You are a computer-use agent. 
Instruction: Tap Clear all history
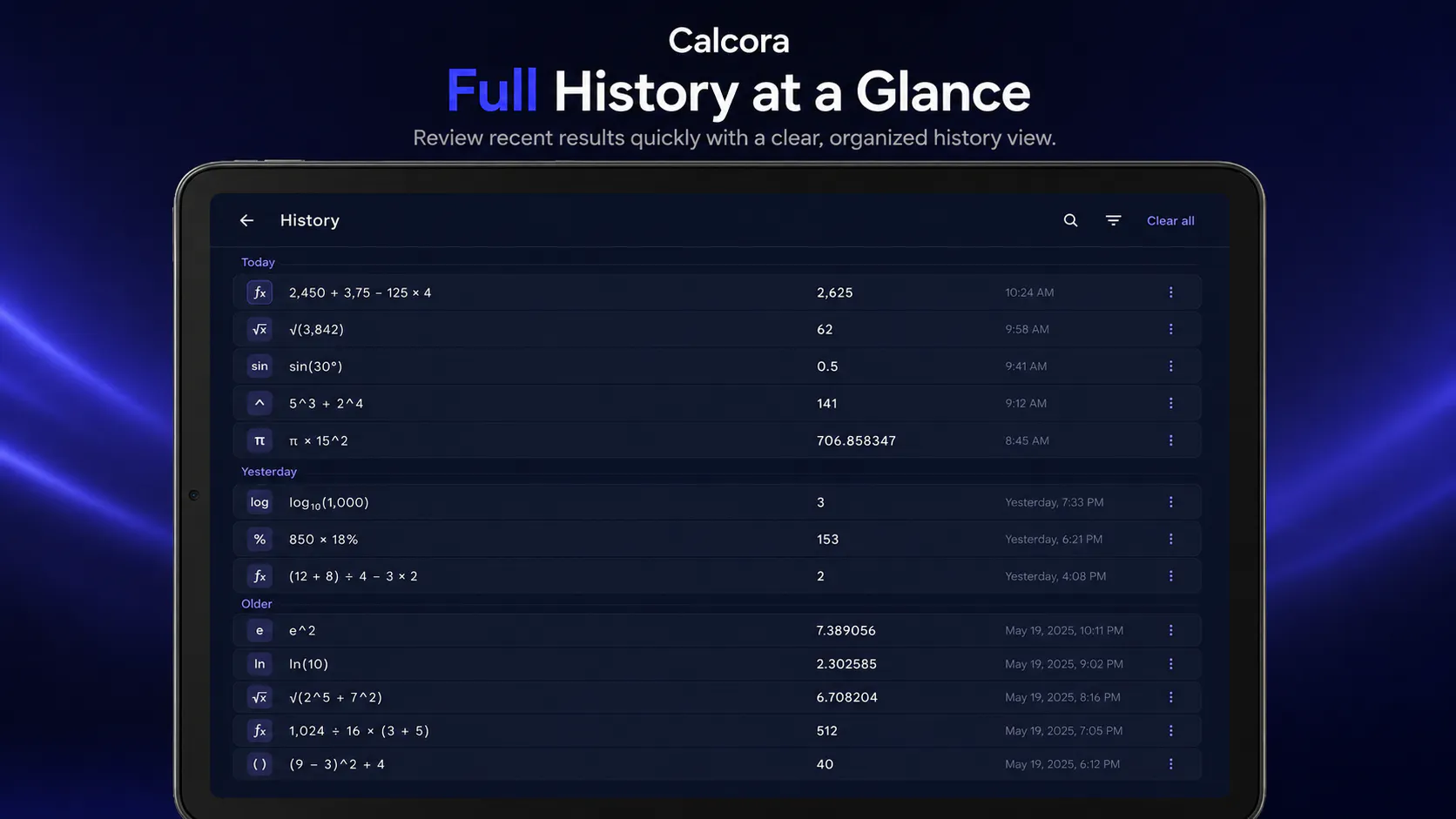1170,220
